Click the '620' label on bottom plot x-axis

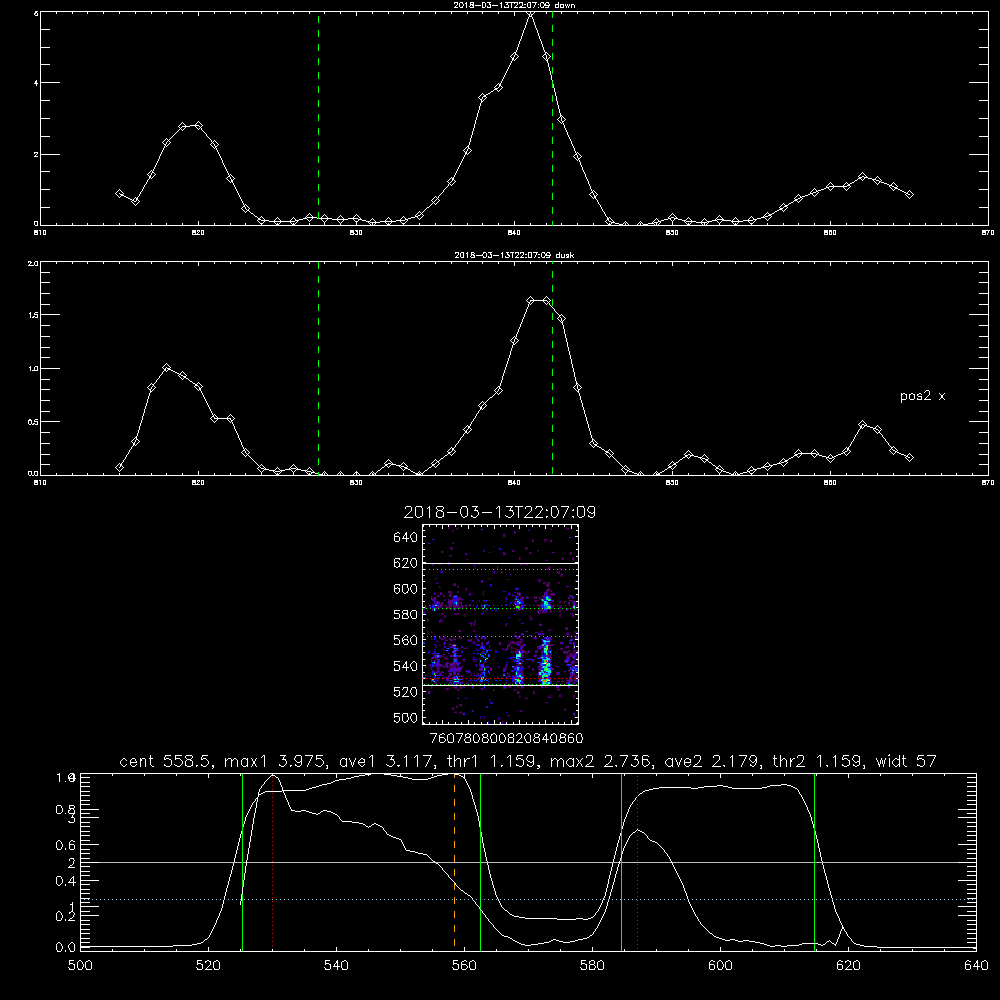(849, 966)
